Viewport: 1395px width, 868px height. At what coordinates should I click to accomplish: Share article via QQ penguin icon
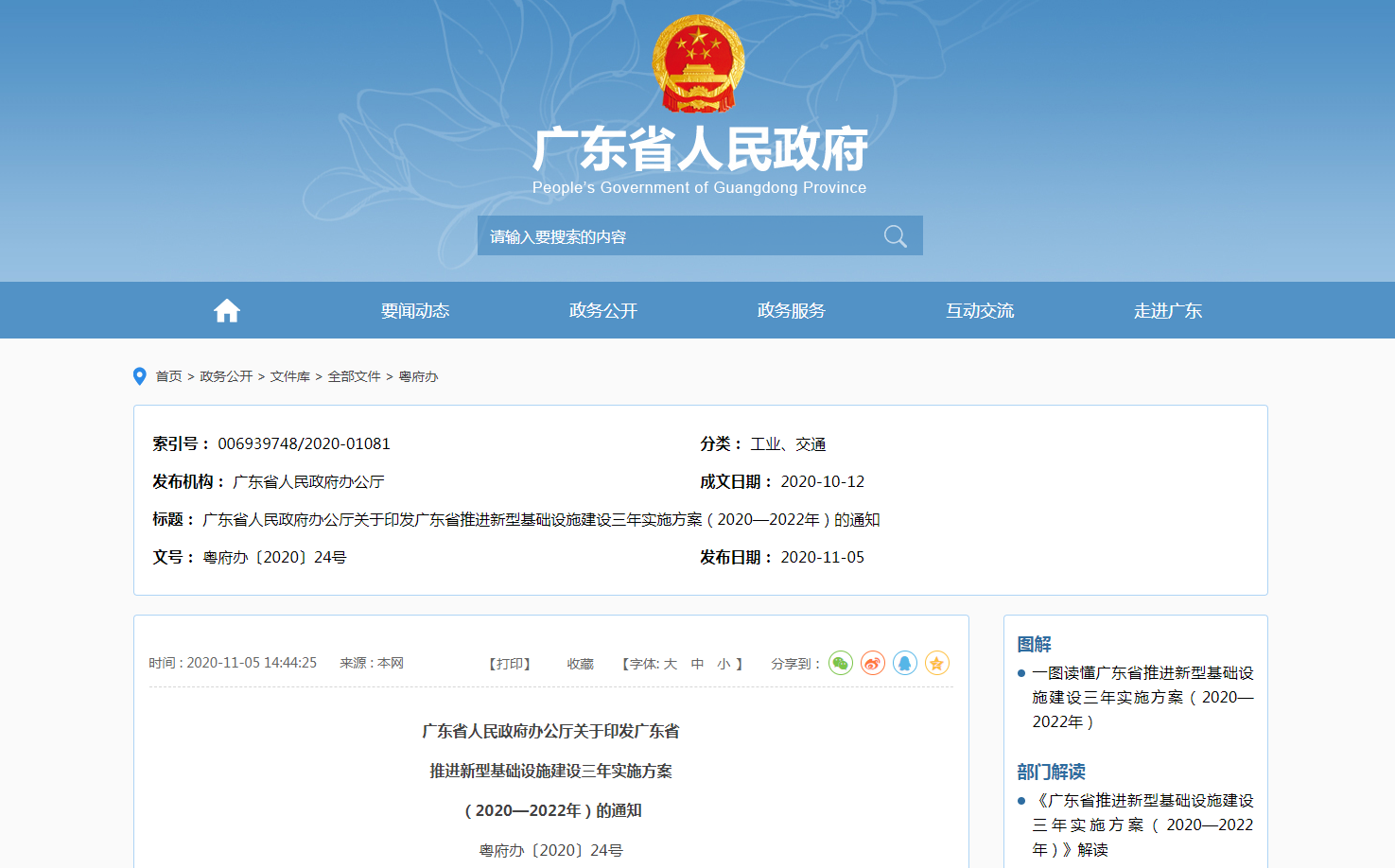(x=904, y=664)
